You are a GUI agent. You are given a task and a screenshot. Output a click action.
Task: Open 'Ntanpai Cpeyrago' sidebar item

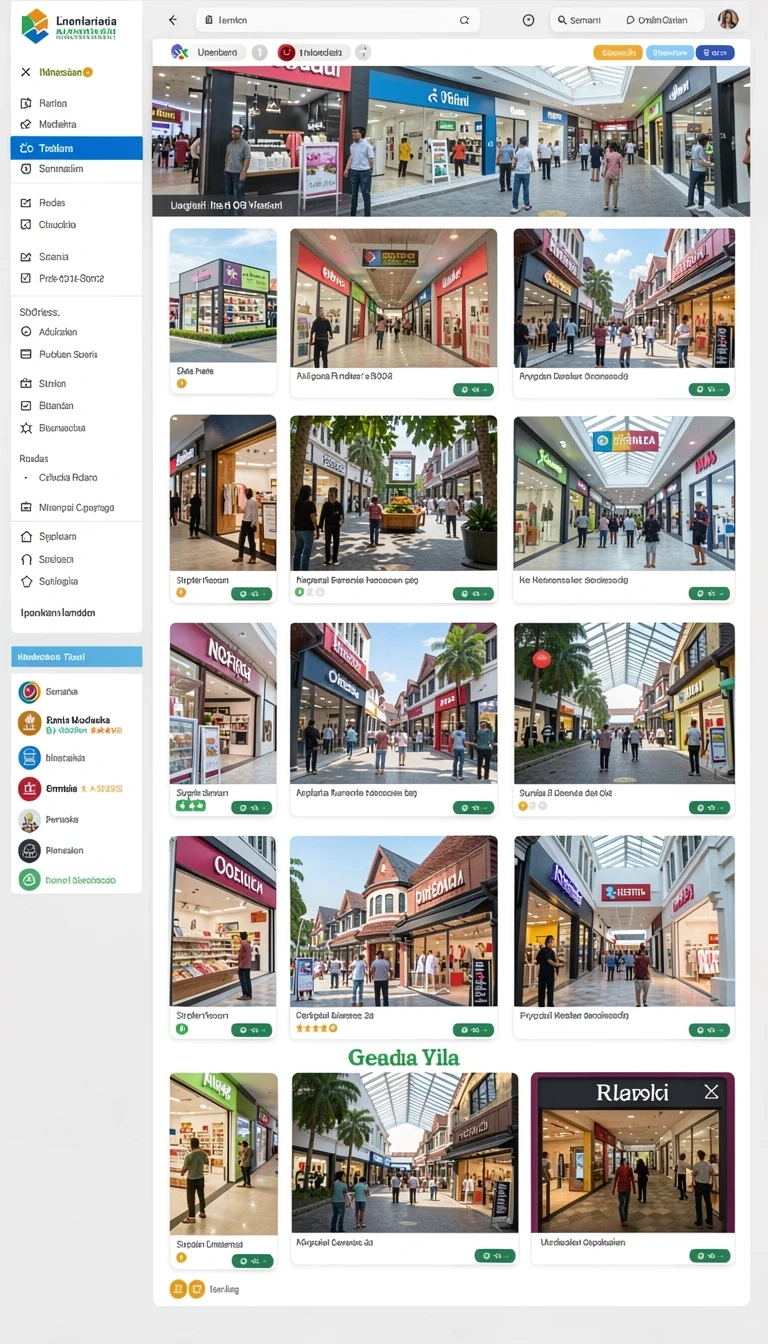pyautogui.click(x=76, y=507)
